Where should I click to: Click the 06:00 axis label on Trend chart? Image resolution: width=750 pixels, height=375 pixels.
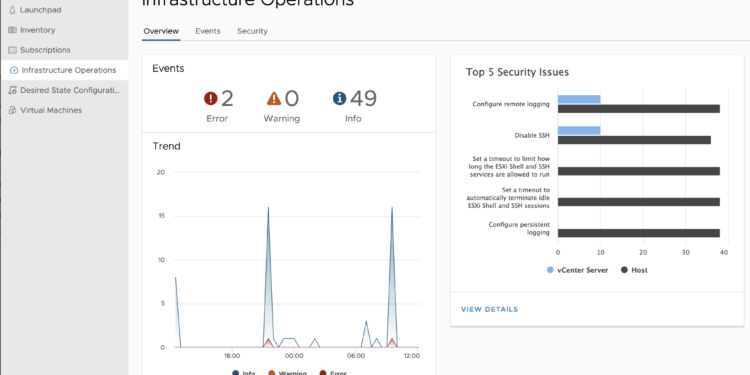point(355,356)
